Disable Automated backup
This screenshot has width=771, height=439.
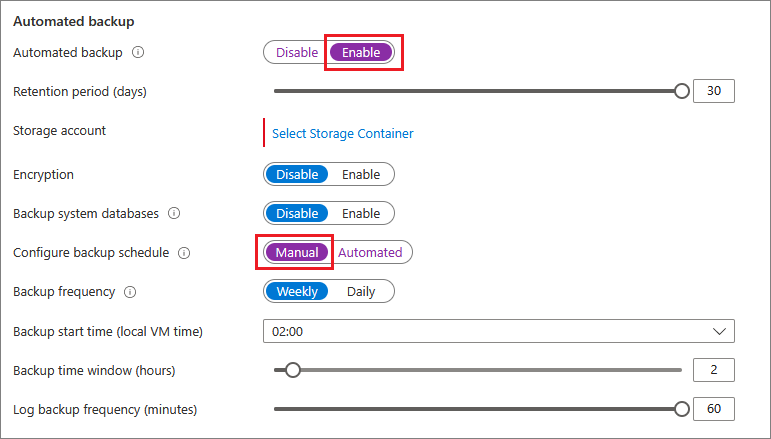297,52
